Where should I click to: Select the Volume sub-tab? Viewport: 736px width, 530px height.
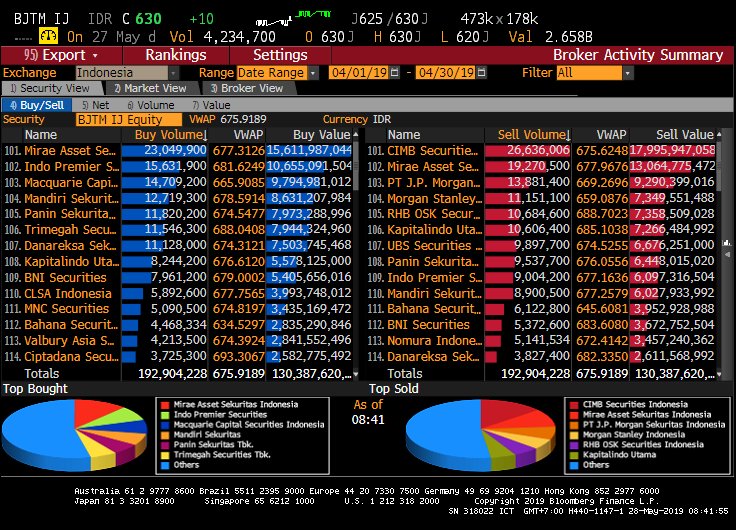click(x=151, y=105)
